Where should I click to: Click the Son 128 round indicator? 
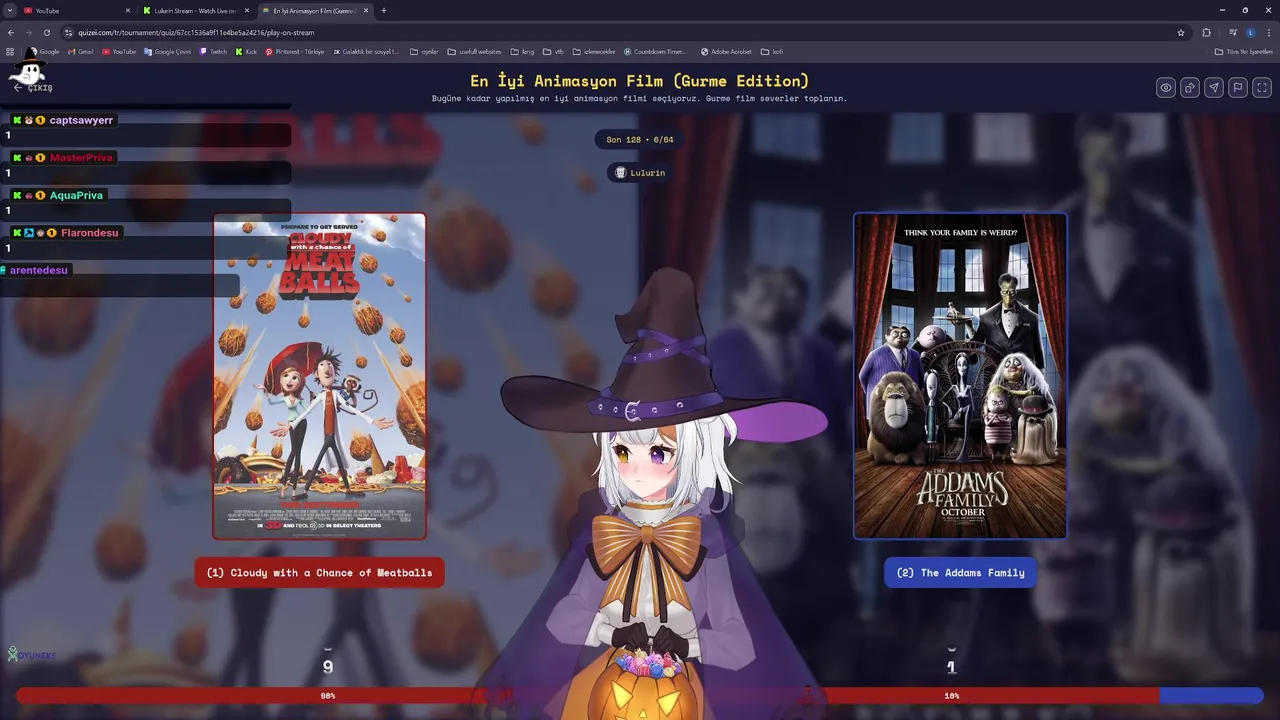coord(640,140)
